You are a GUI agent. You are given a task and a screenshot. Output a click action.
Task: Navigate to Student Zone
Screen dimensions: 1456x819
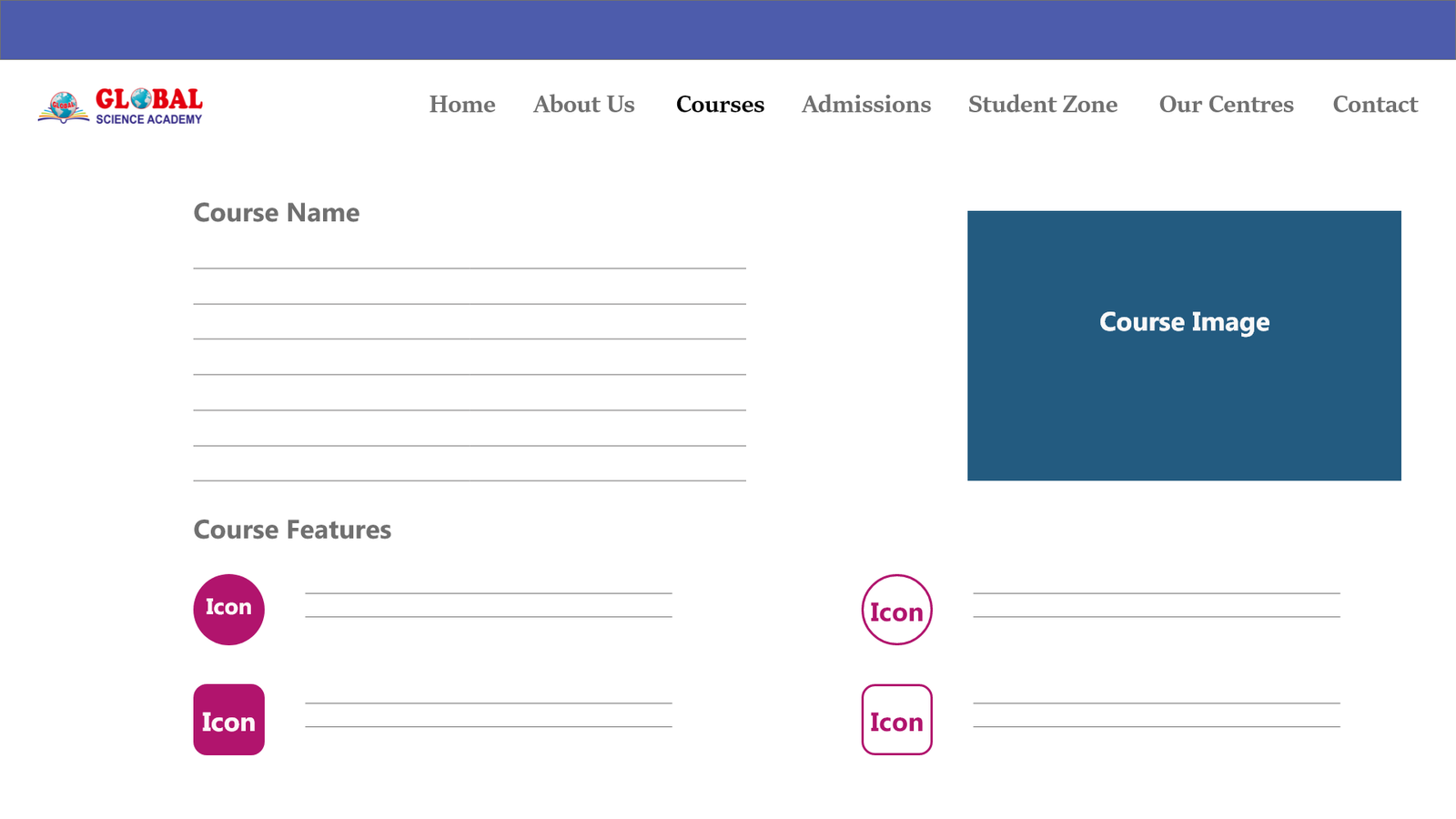tap(1042, 105)
